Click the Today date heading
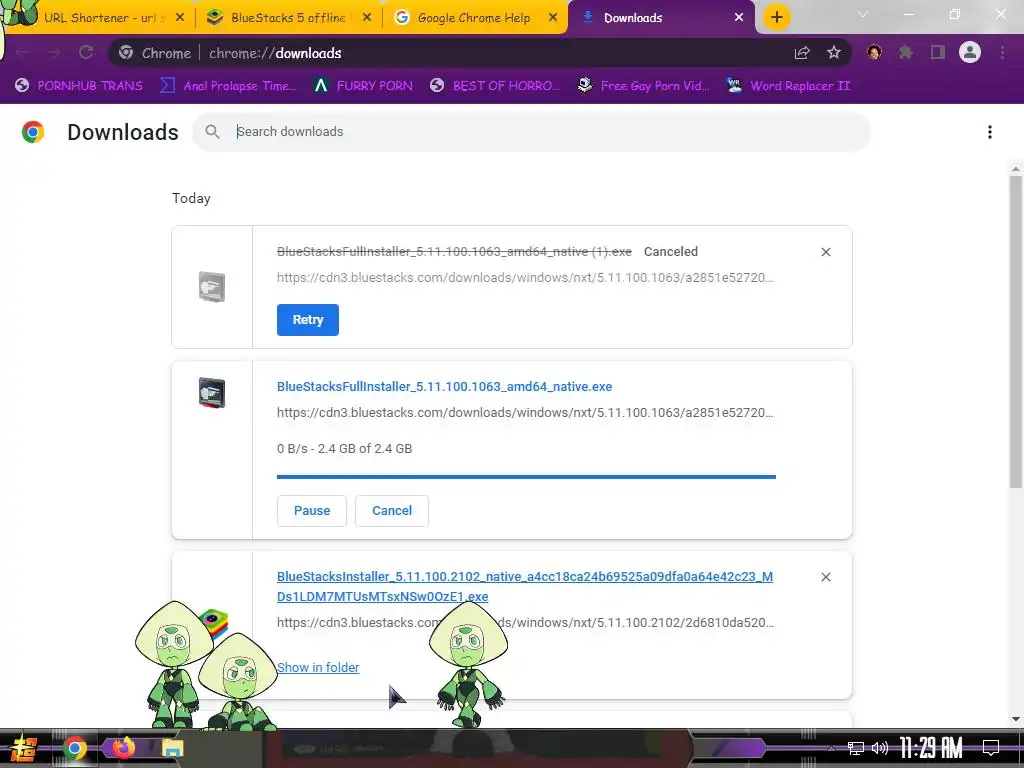 click(191, 199)
